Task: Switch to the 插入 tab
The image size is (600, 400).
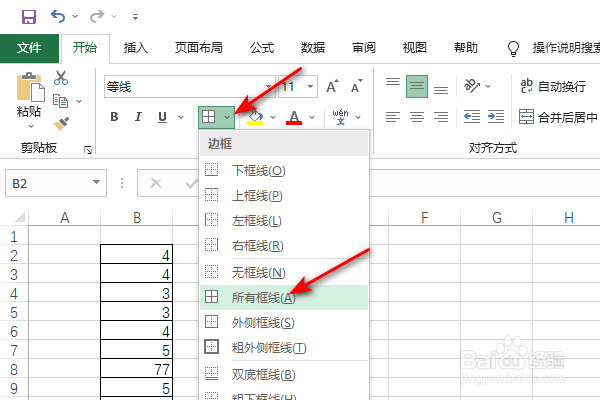Action: pyautogui.click(x=135, y=48)
